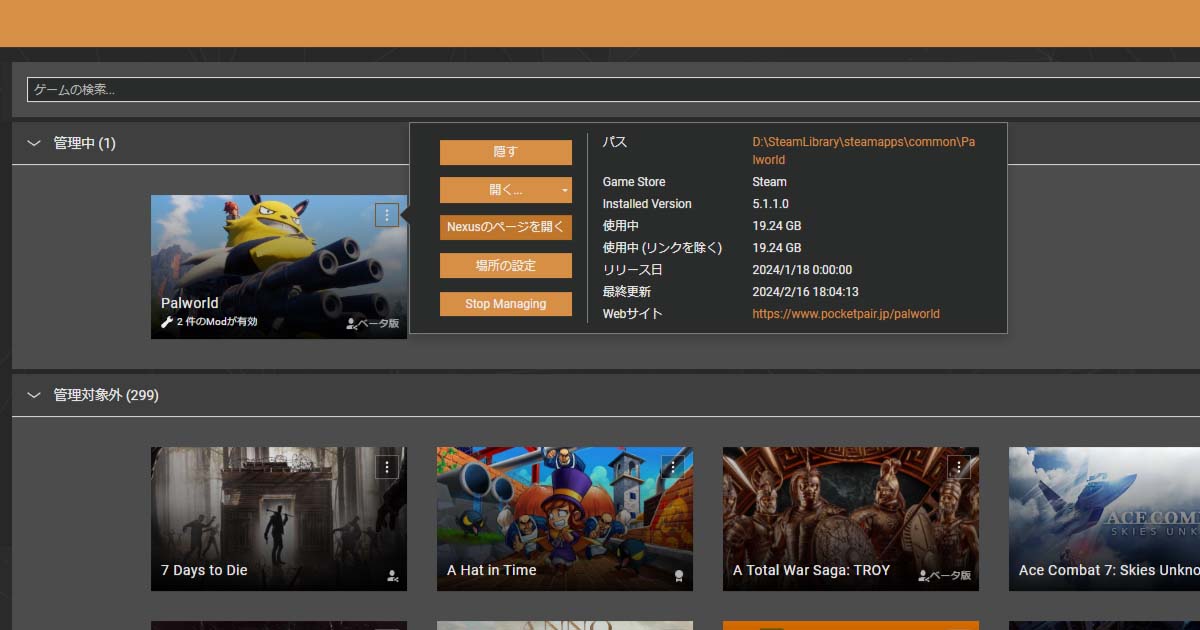Open three-dot menu on 7 Days to Die
The image size is (1200, 630).
point(387,467)
